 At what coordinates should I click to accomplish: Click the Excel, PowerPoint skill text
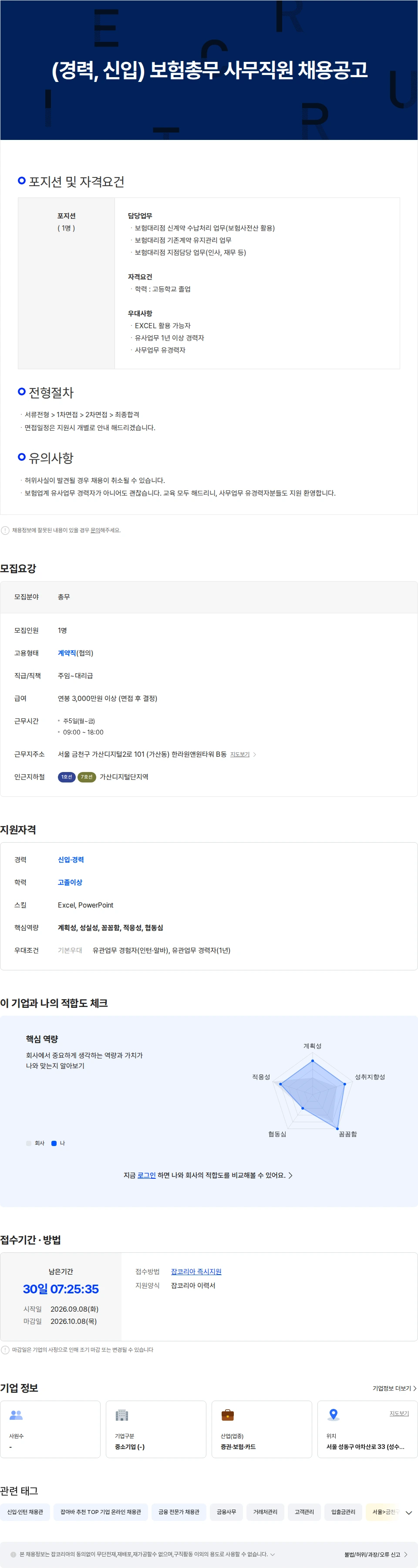pyautogui.click(x=86, y=905)
